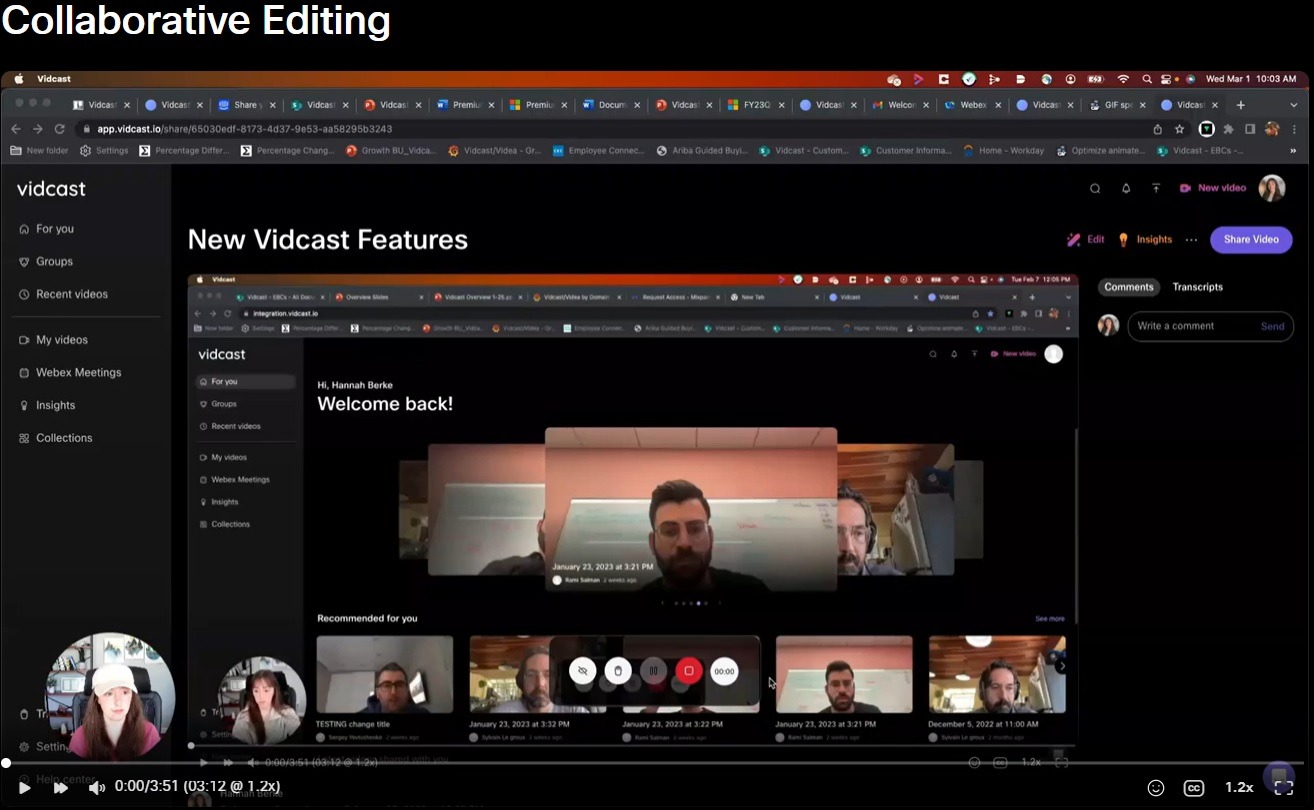This screenshot has width=1314, height=810.
Task: Open the three-dot more options menu
Action: click(1191, 240)
